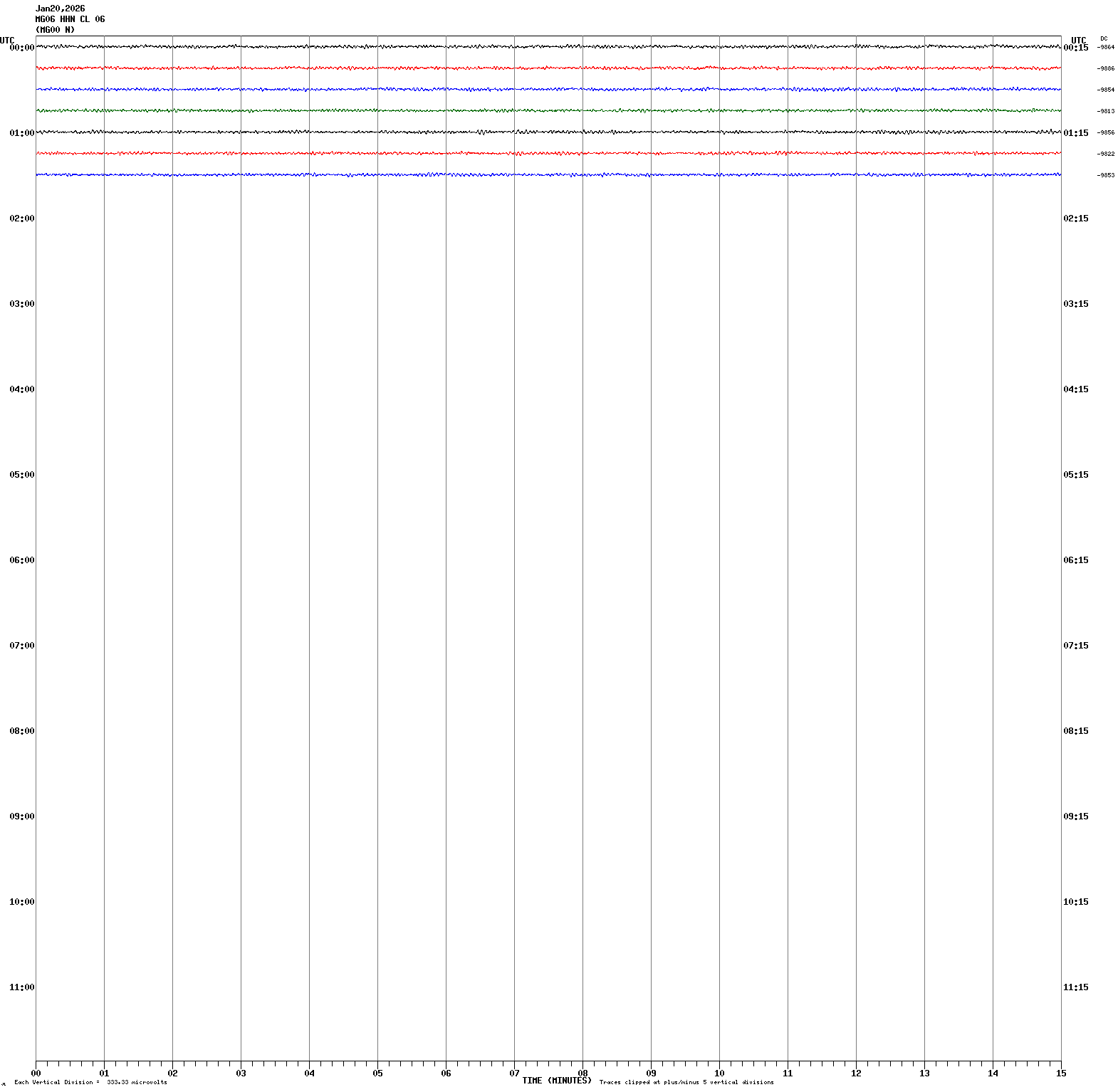Click the DC value -9864
Image resolution: width=1118 pixels, height=1092 pixels.
pos(1106,48)
